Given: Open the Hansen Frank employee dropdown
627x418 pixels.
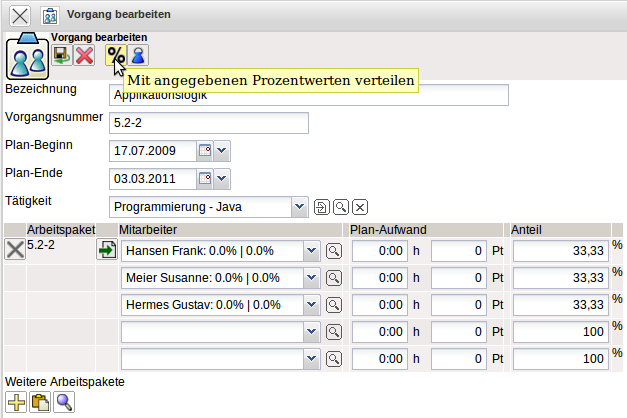Looking at the screenshot, I should coord(310,250).
